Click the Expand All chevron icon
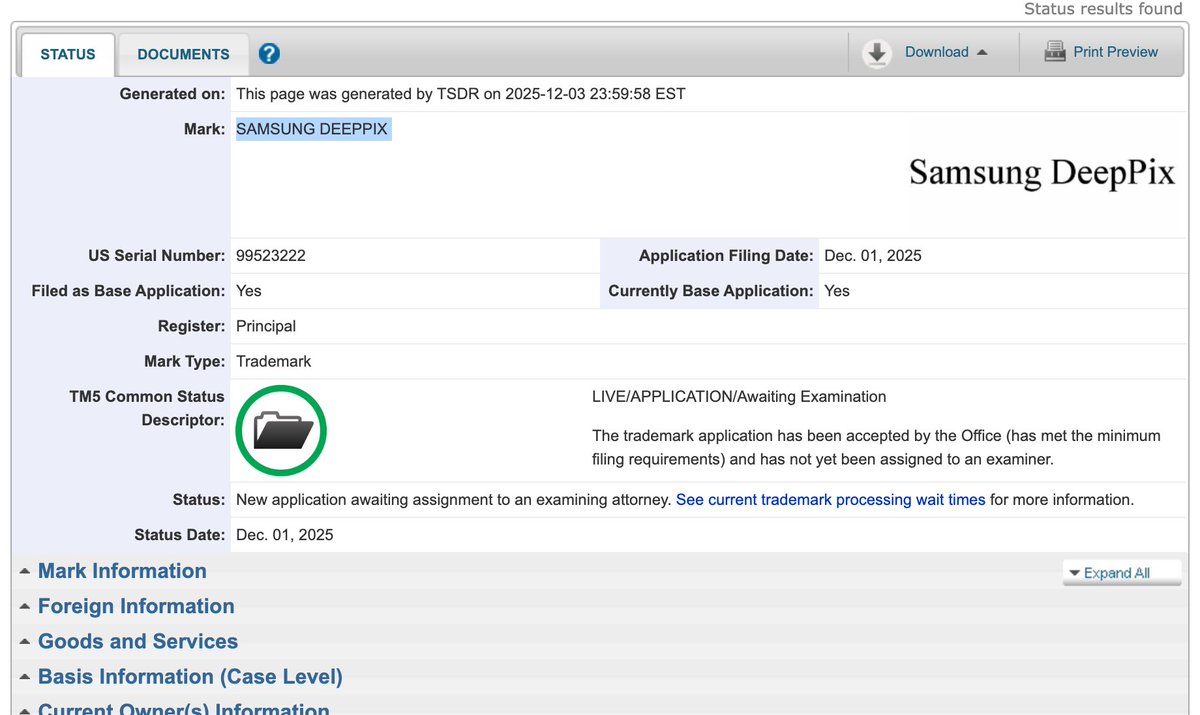This screenshot has width=1200, height=715. (x=1076, y=573)
